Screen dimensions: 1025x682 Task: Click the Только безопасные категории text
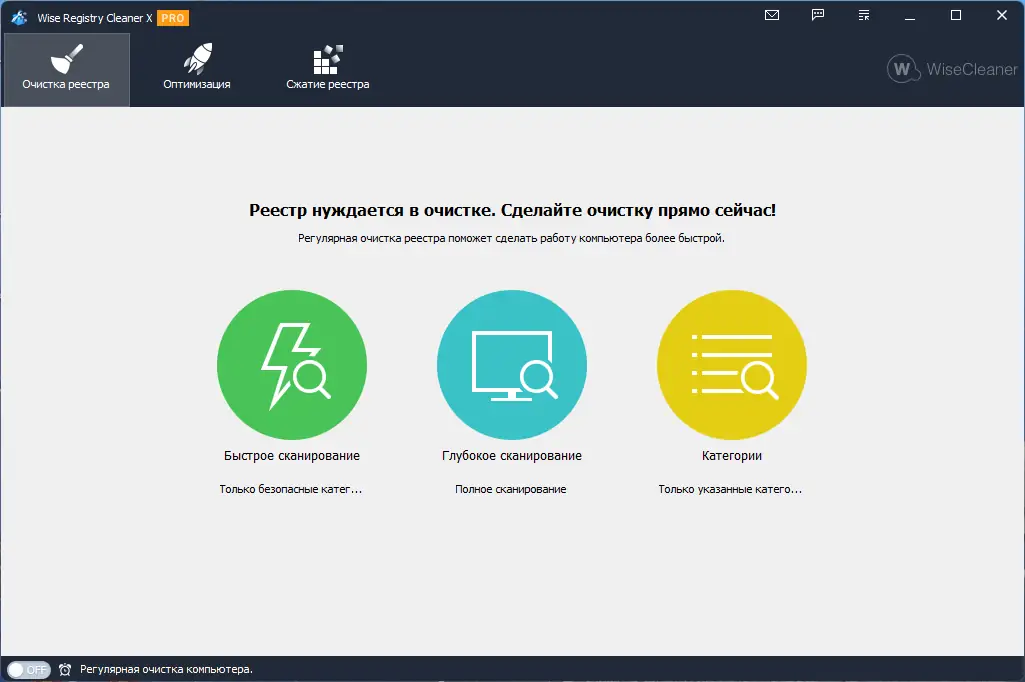[x=291, y=489]
